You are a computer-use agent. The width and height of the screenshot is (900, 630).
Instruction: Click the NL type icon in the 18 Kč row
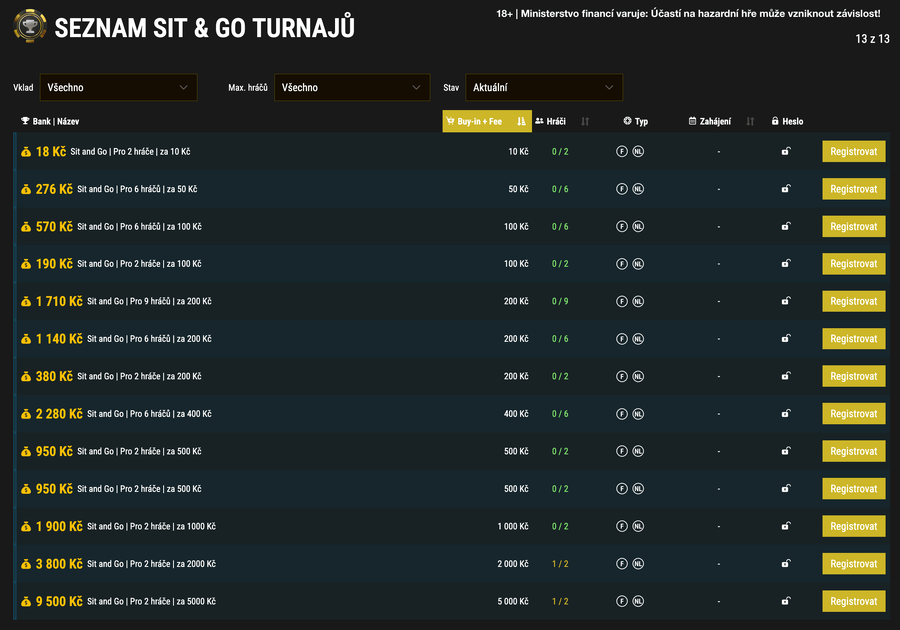tap(638, 151)
